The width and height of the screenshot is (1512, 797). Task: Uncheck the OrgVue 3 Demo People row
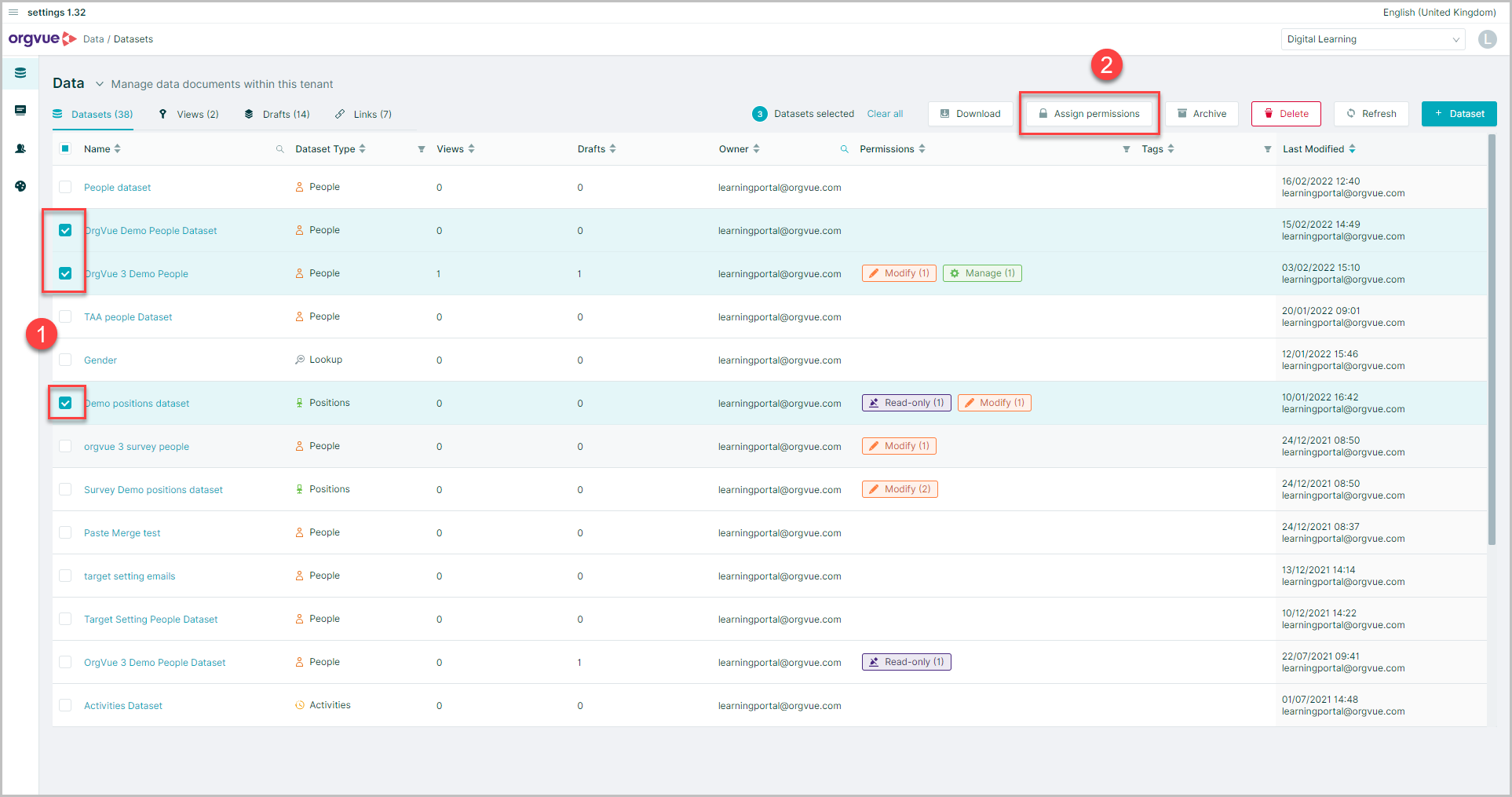pos(65,273)
